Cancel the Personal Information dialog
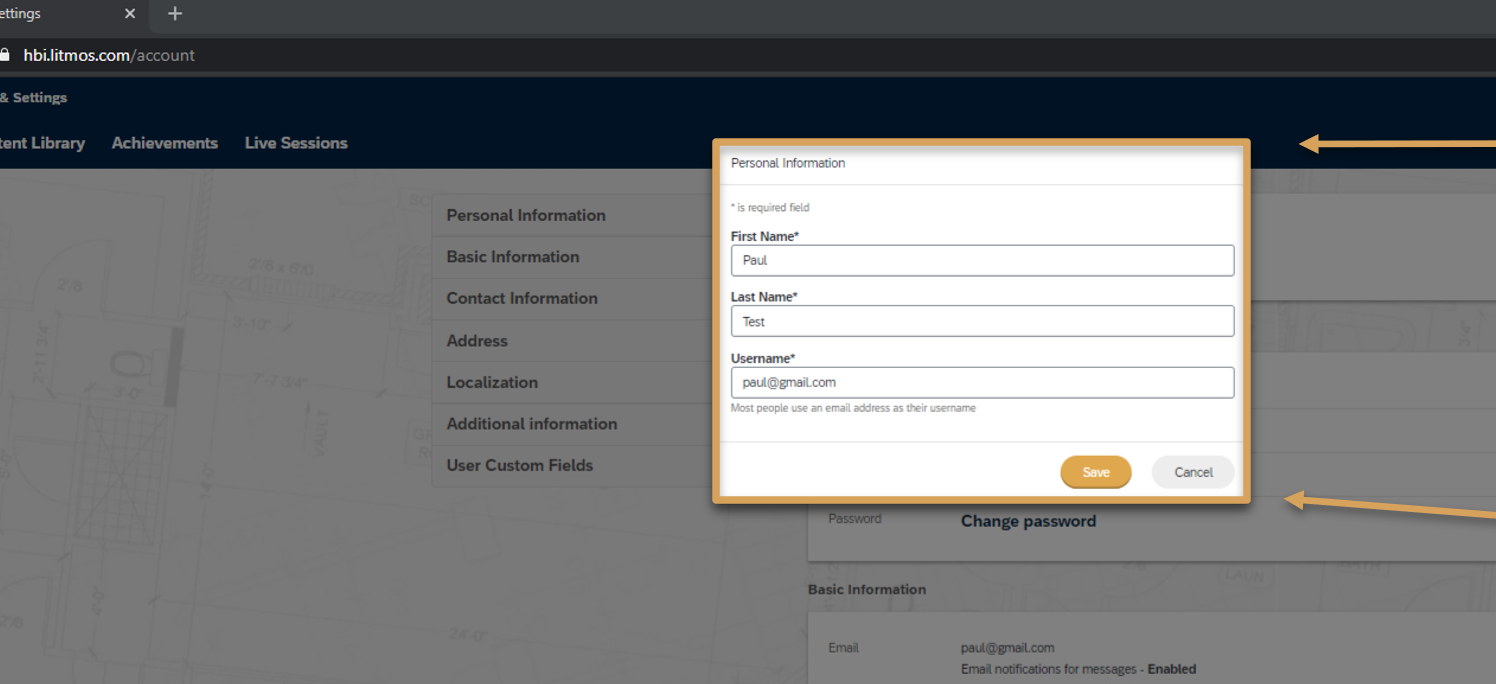This screenshot has width=1496, height=684. [1193, 472]
